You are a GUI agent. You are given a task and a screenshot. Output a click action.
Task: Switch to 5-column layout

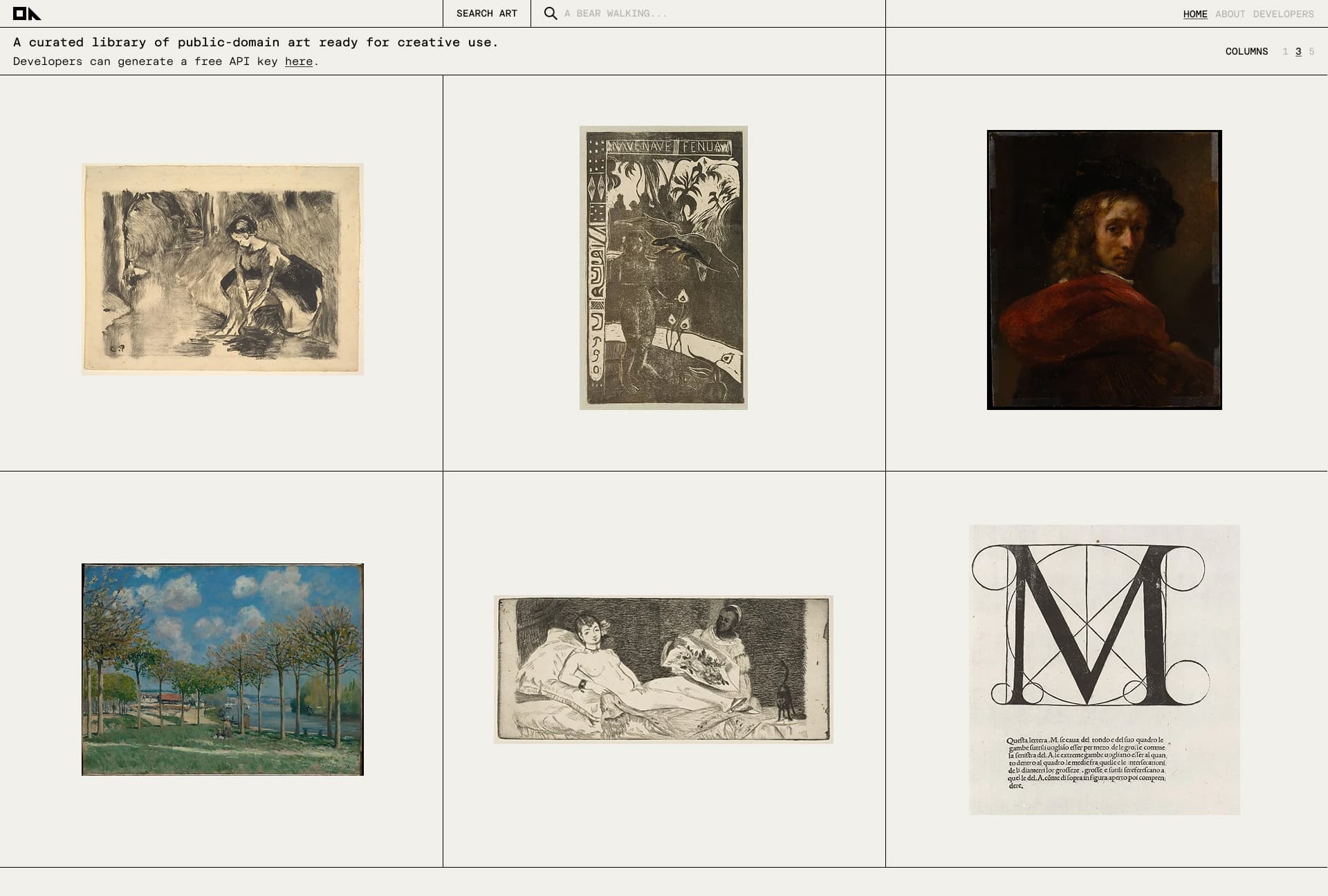(1311, 51)
